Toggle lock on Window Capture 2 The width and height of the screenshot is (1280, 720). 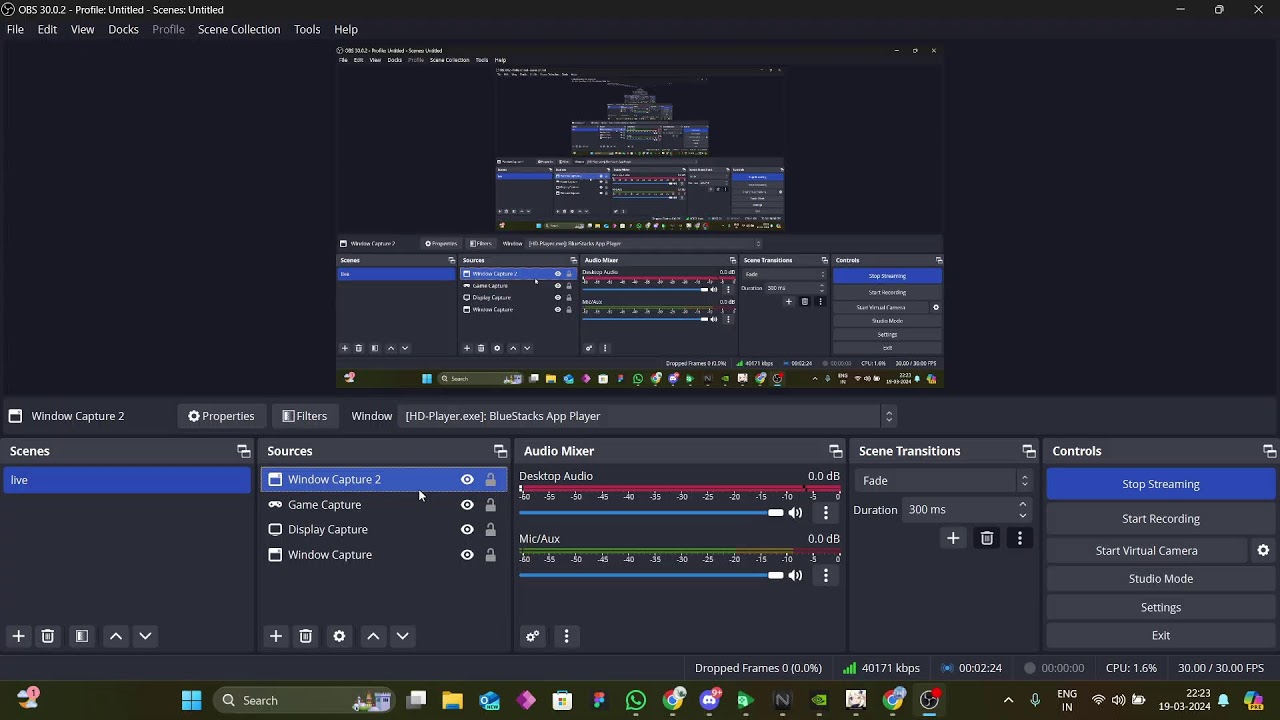[x=490, y=480]
